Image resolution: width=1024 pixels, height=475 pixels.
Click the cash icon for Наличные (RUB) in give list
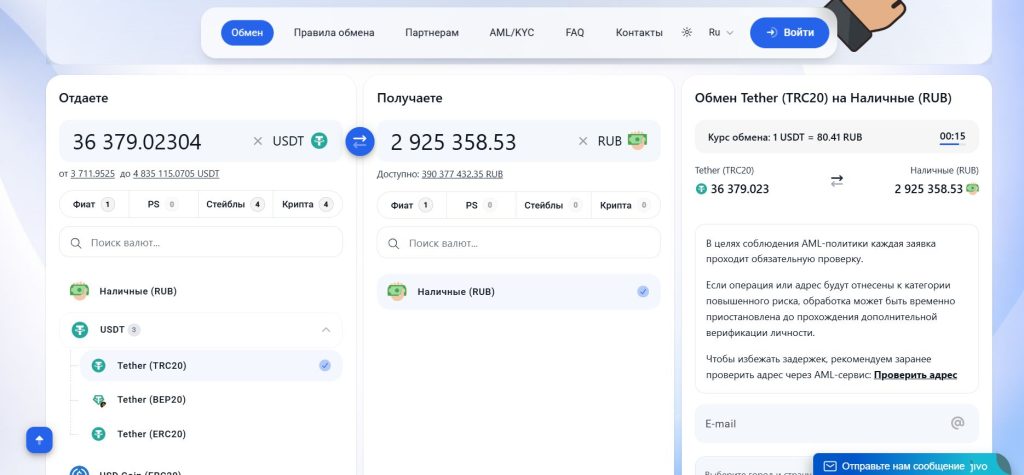click(x=80, y=292)
